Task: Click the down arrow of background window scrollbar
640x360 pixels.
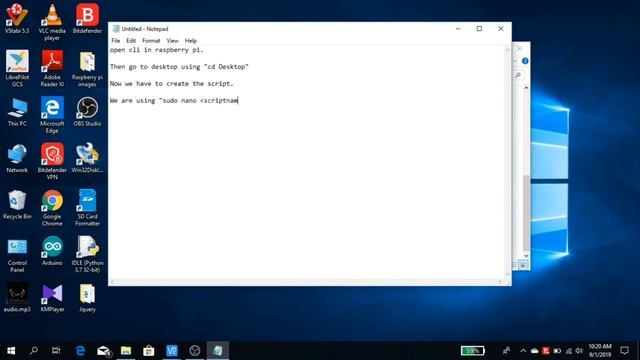Action: 526,256
